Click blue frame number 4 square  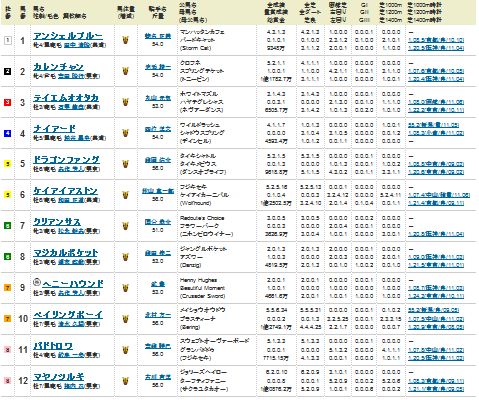click(x=7, y=133)
